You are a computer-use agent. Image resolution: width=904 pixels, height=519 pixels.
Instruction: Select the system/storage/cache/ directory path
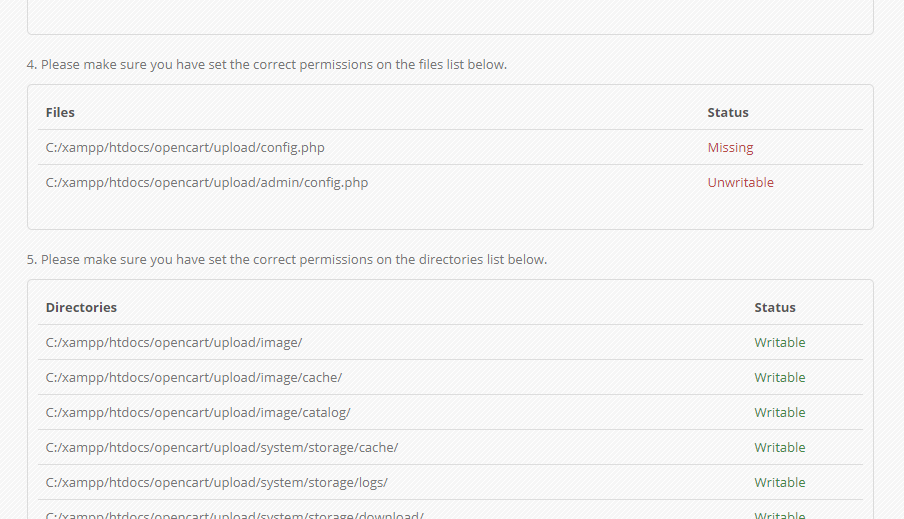[222, 448]
